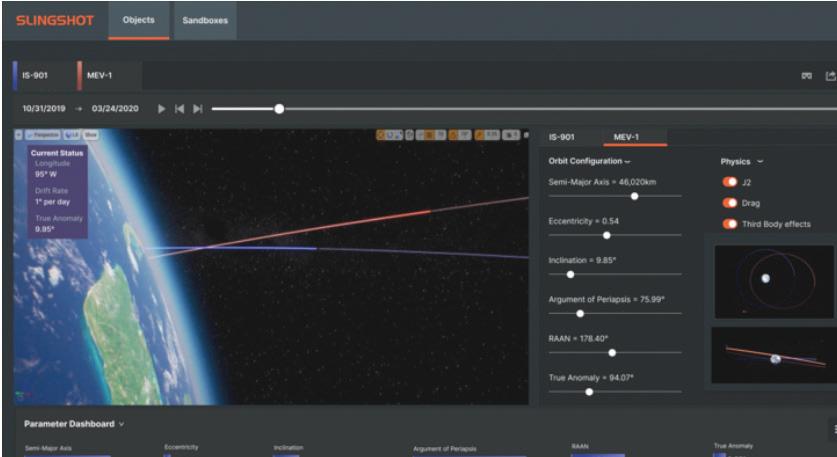Click the longitude value 95° W

click(46, 174)
